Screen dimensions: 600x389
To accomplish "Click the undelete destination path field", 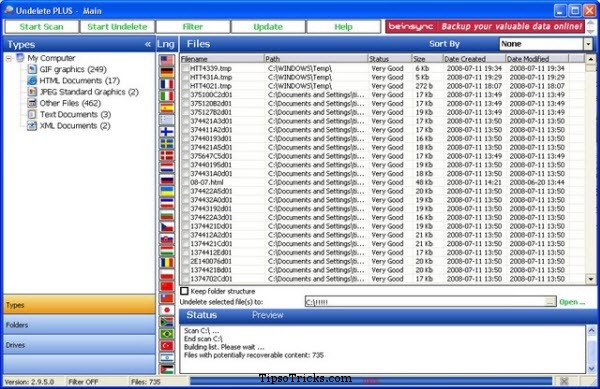I will coord(425,302).
